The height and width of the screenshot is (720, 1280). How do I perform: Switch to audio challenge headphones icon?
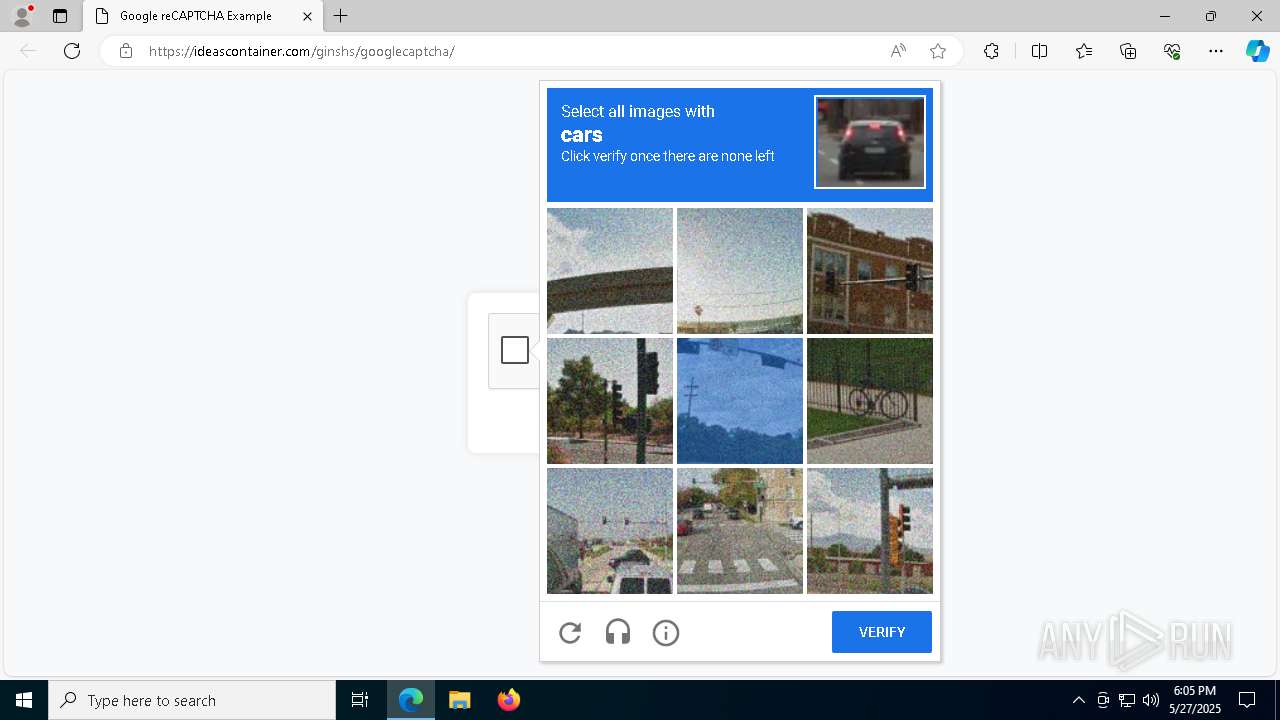618,632
